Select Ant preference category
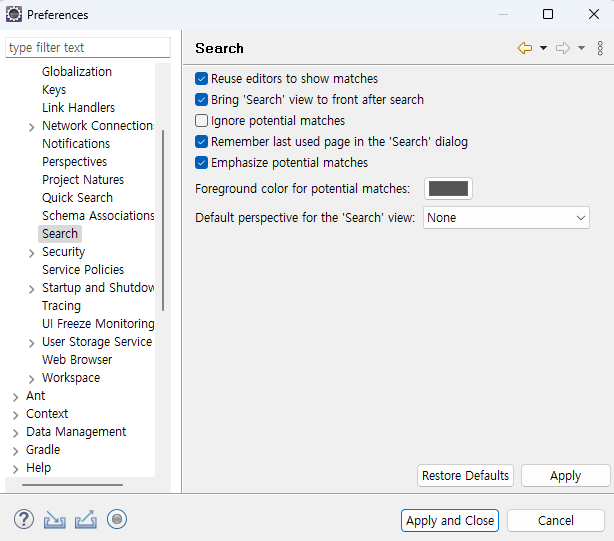 tap(36, 396)
